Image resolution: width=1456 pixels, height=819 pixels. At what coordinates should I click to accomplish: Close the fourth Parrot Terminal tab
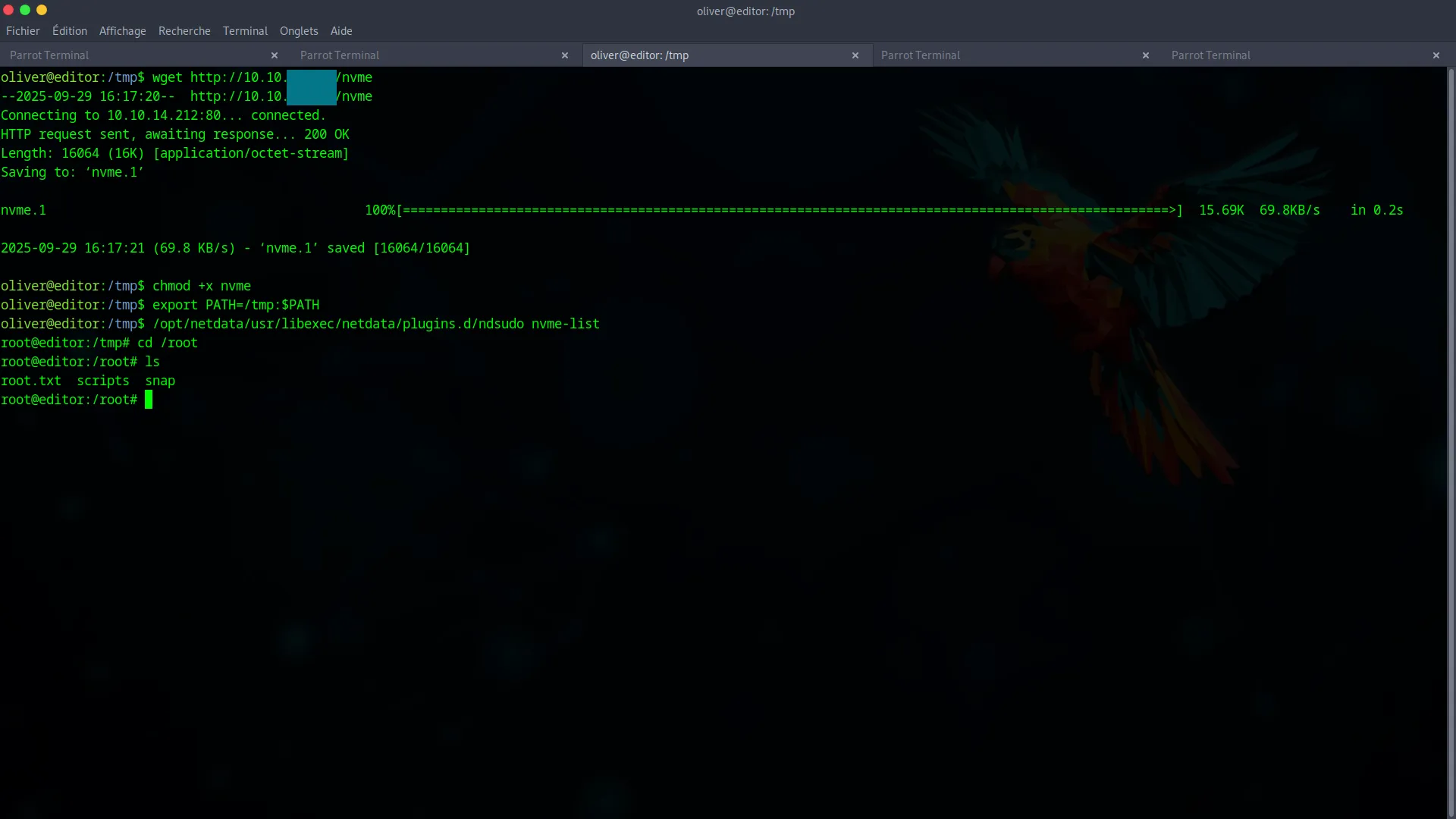(1146, 55)
